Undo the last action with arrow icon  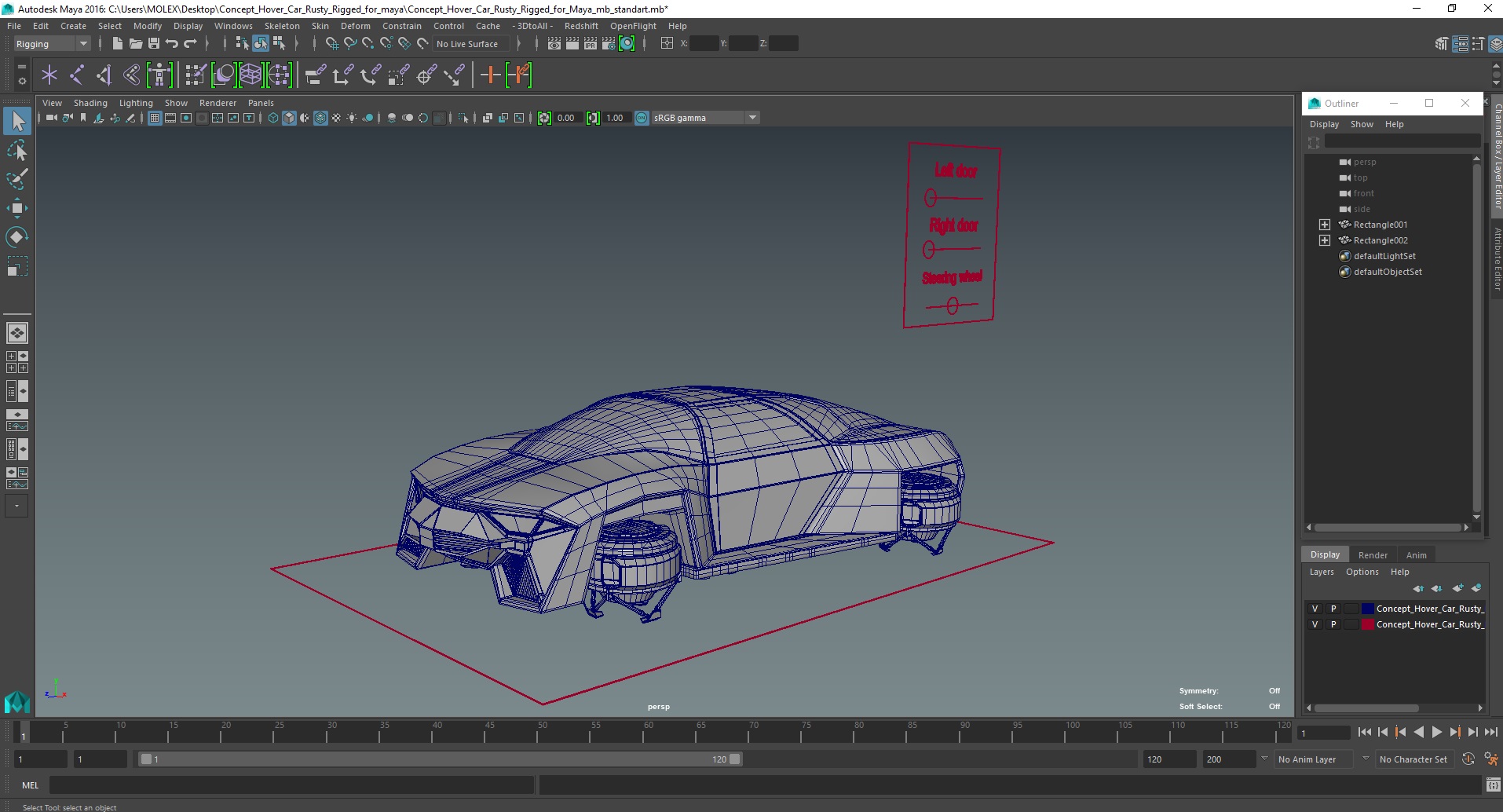pyautogui.click(x=171, y=44)
